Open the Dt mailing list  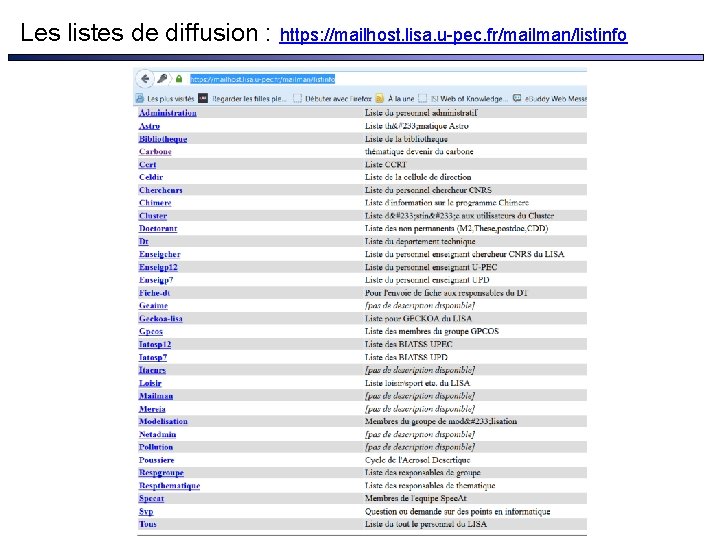(x=144, y=242)
